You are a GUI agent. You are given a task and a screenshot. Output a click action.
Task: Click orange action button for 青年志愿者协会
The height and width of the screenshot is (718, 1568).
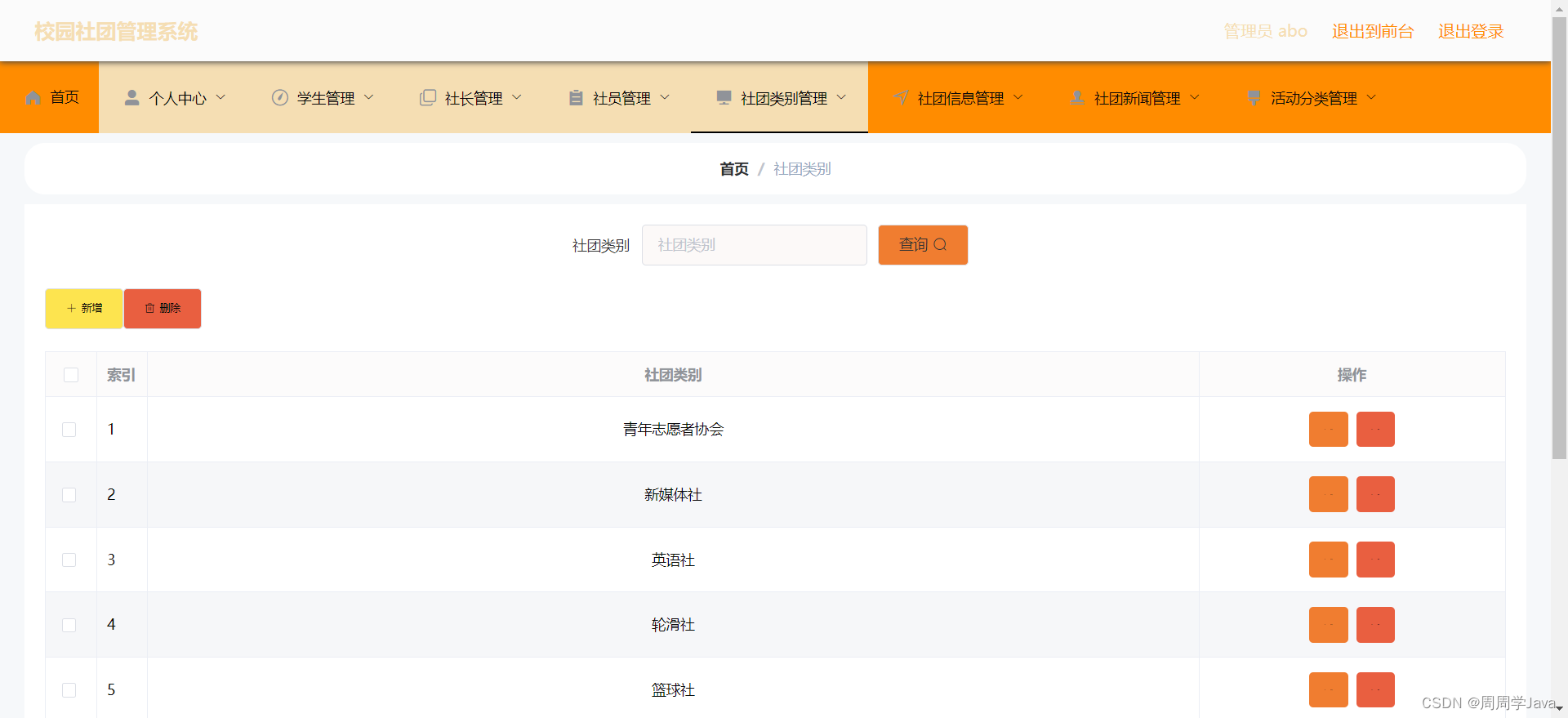[1328, 429]
